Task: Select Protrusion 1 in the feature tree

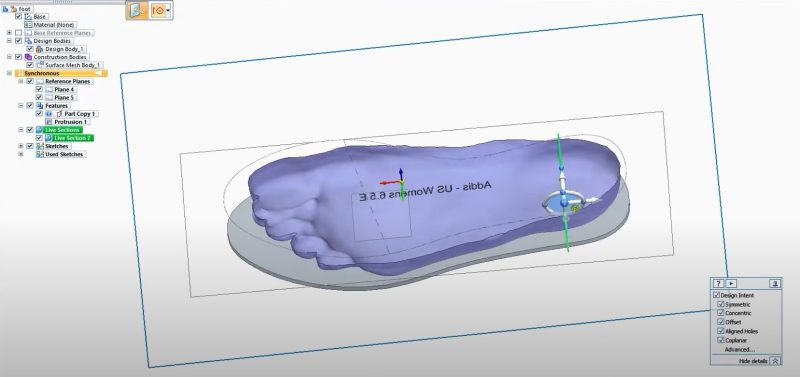Action: pos(71,122)
